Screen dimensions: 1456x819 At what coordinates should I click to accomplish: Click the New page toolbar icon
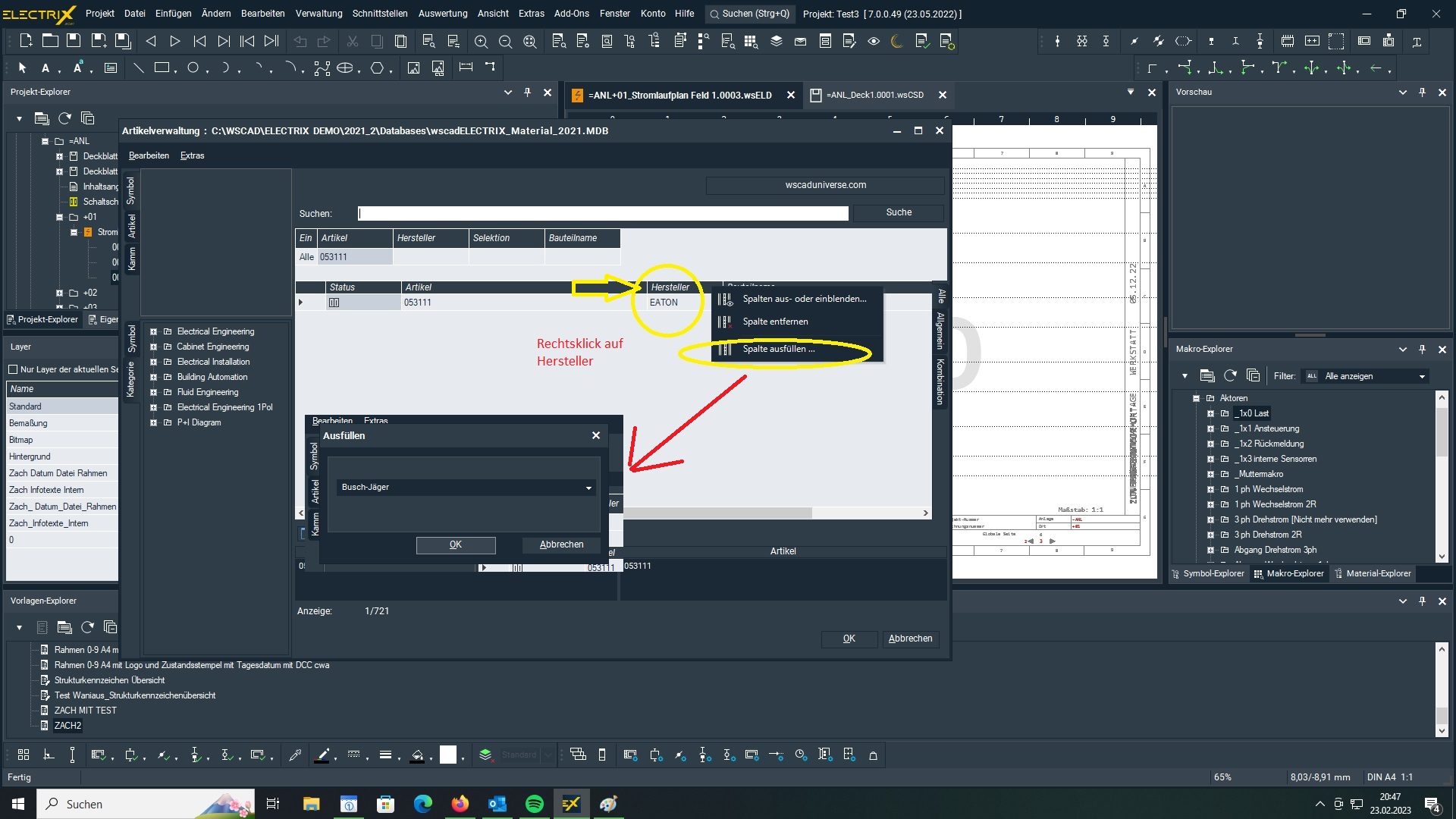pyautogui.click(x=26, y=41)
